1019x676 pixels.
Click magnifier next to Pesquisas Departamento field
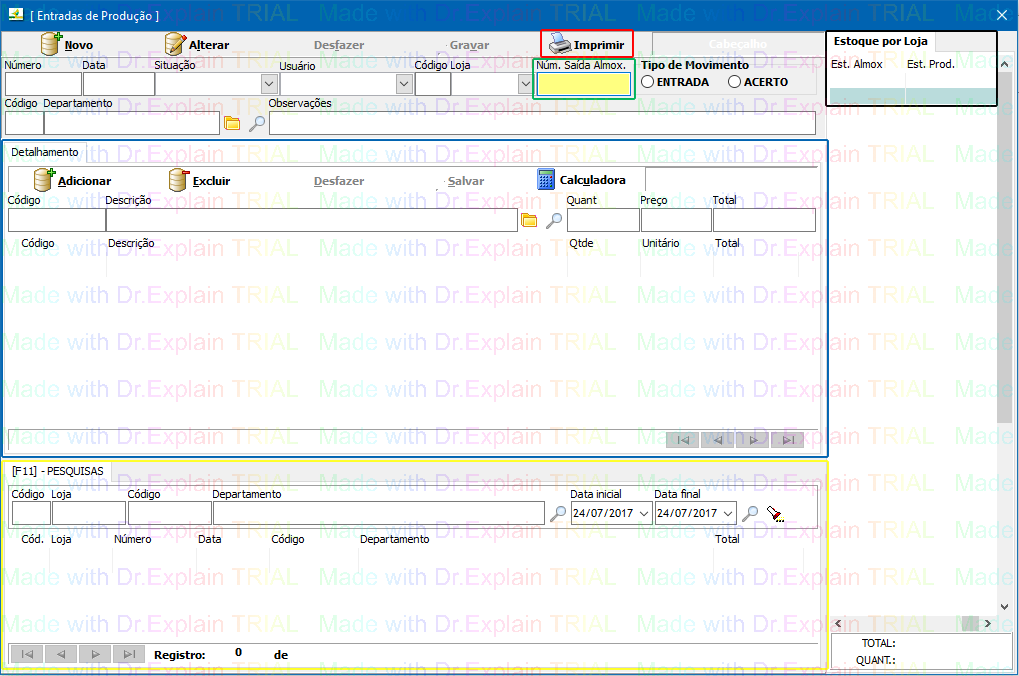pos(558,514)
